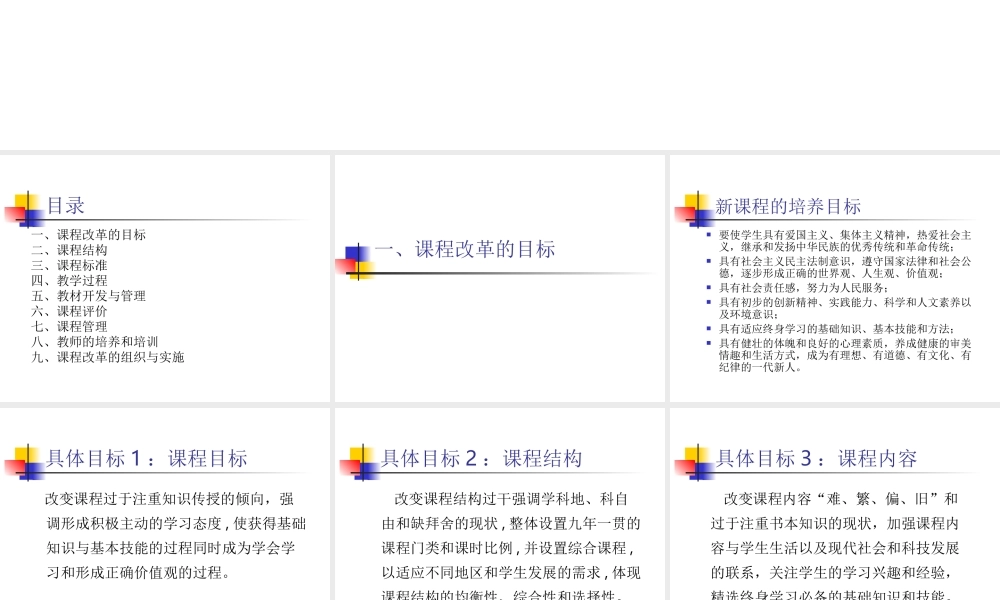Viewport: 1000px width, 600px height.
Task: Select the decorative square icon near 课程改革的目标 heading
Action: (355, 260)
